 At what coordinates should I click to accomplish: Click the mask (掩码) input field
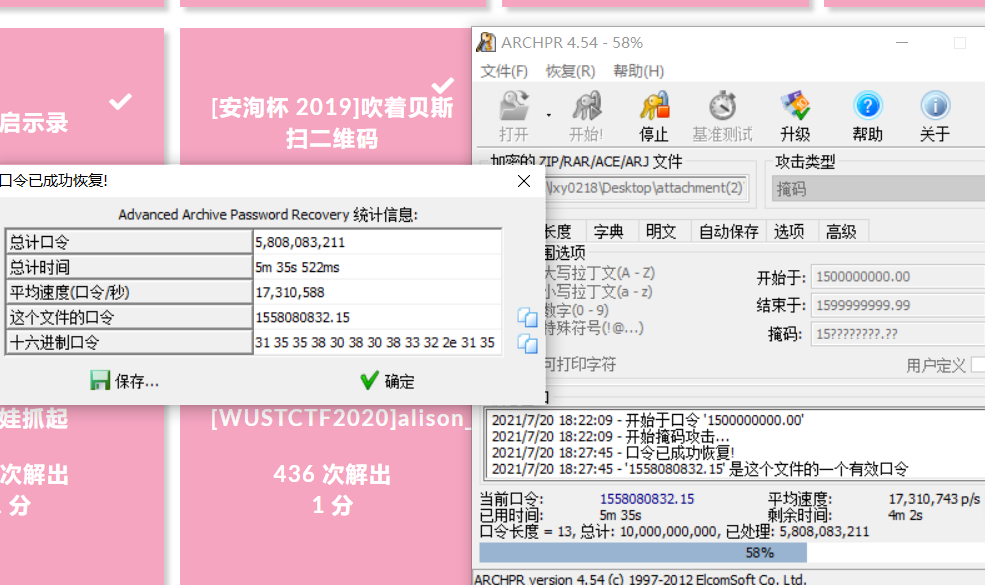[x=896, y=333]
